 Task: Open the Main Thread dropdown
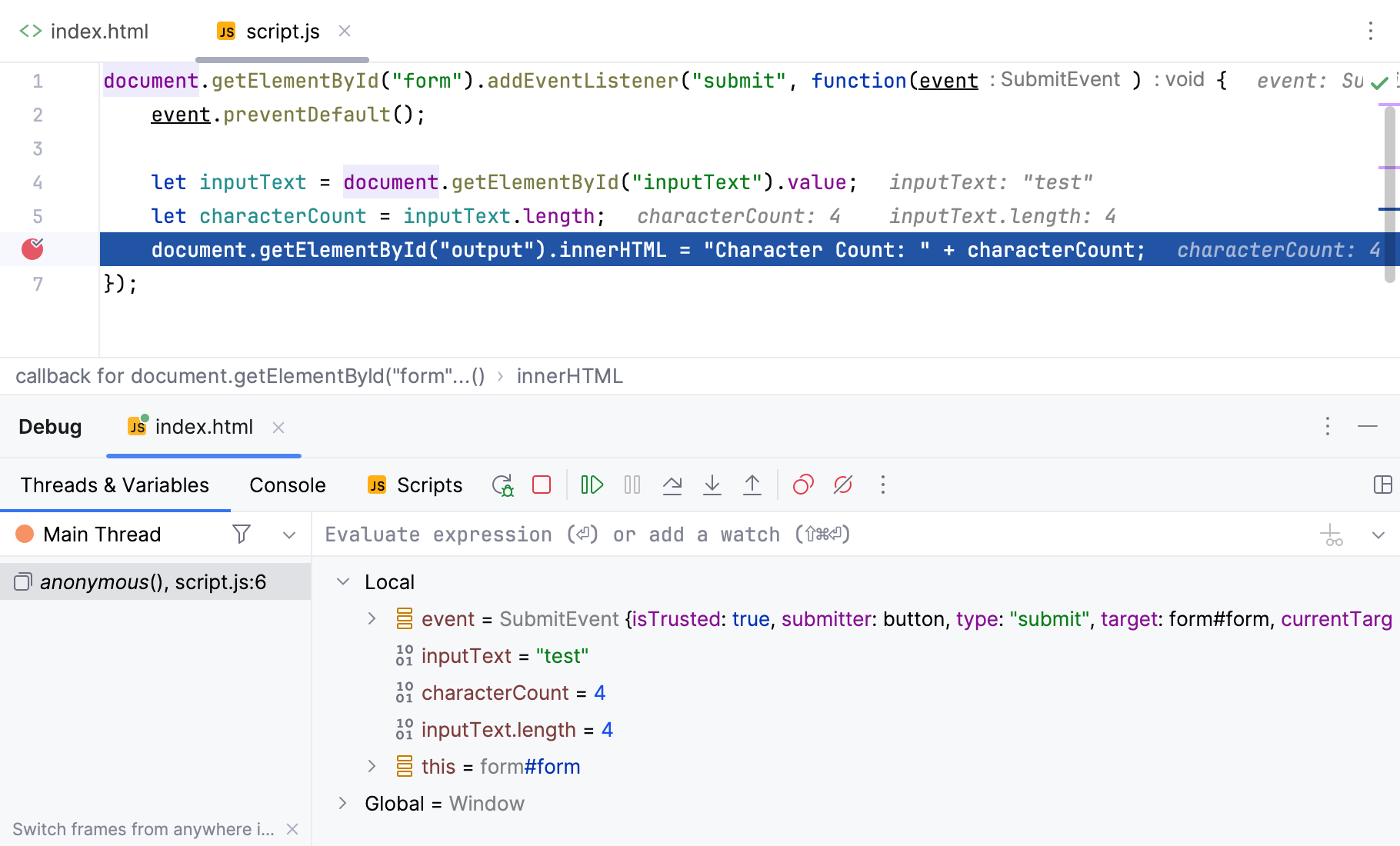pyautogui.click(x=288, y=534)
